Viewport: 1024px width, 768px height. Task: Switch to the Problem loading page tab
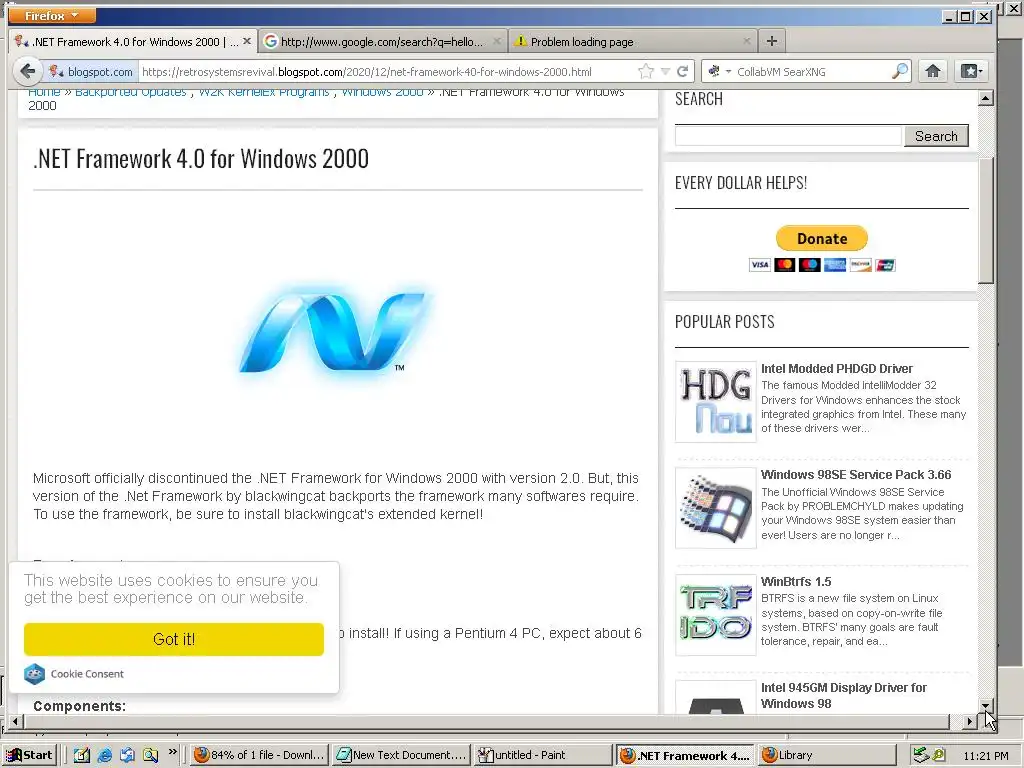click(632, 42)
